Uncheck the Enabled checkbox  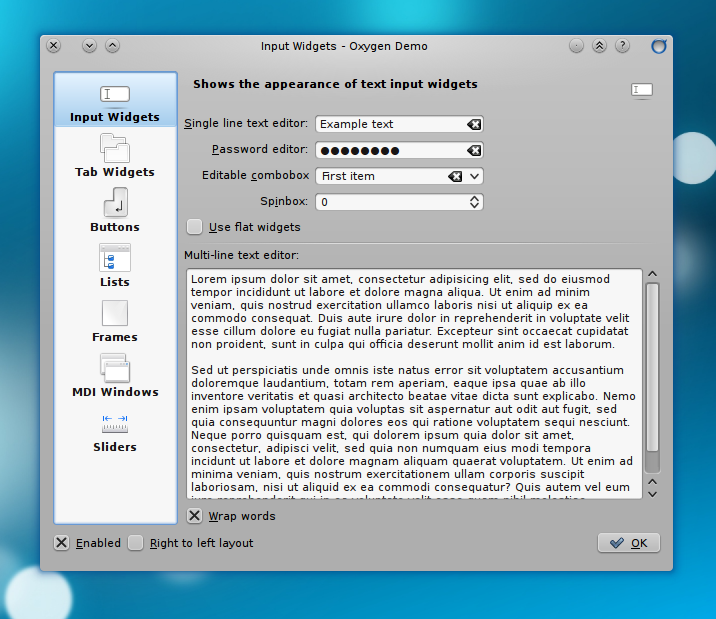pyautogui.click(x=62, y=543)
